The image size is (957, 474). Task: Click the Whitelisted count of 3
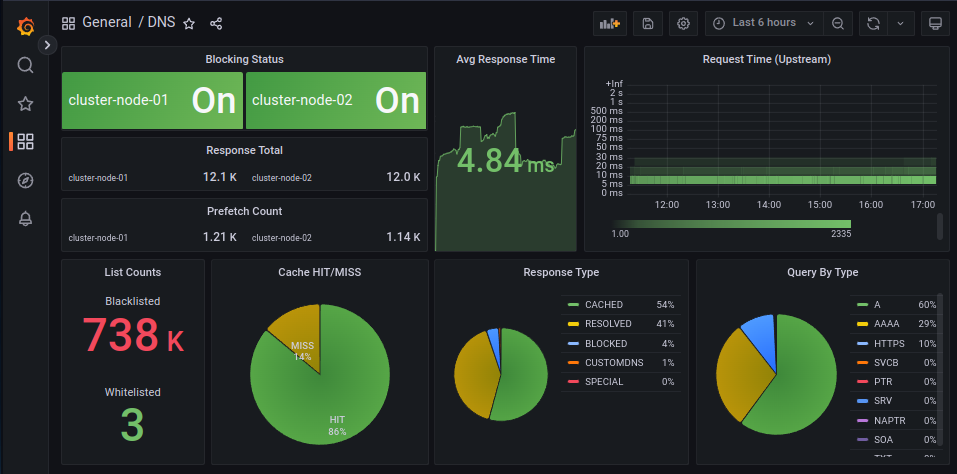tap(132, 425)
